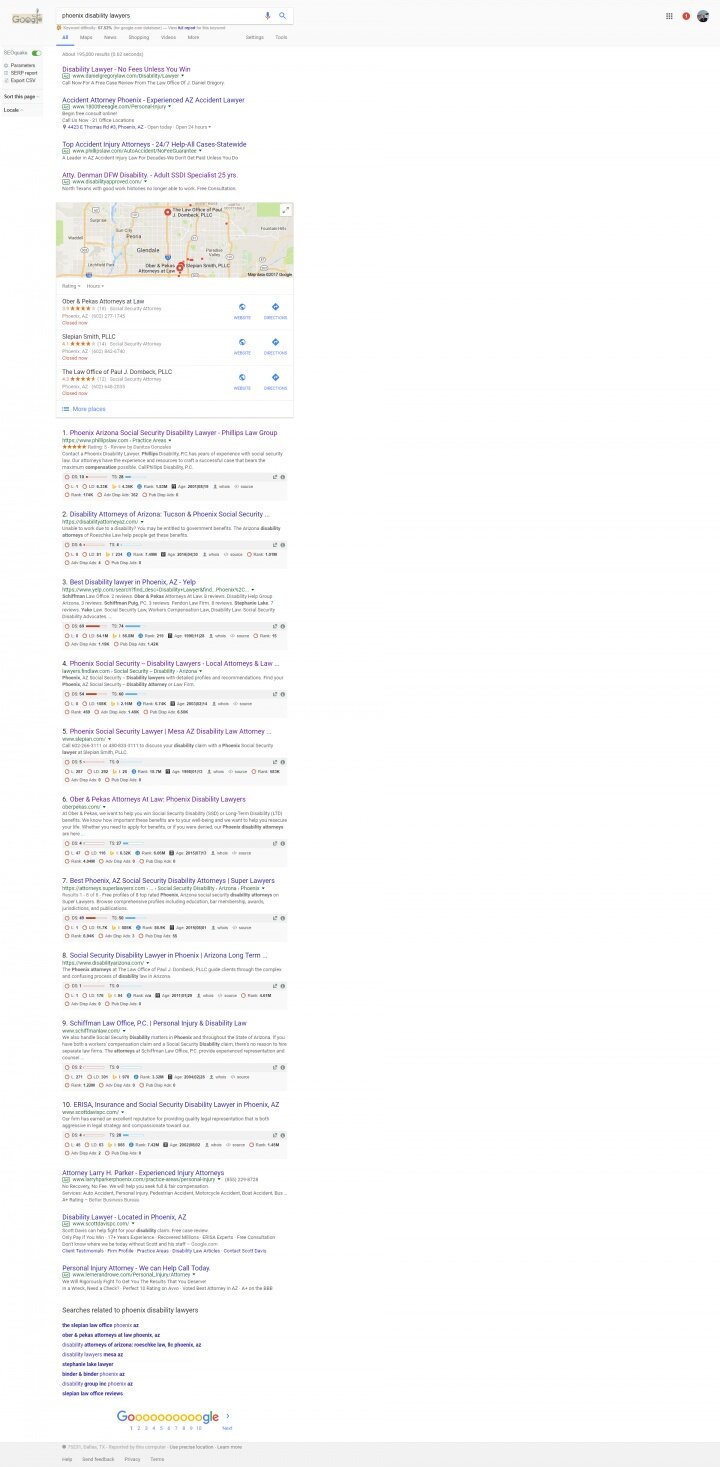Image resolution: width=720 pixels, height=1467 pixels.
Task: Click in the search box with phoenix disability lawyers
Action: click(x=160, y=16)
